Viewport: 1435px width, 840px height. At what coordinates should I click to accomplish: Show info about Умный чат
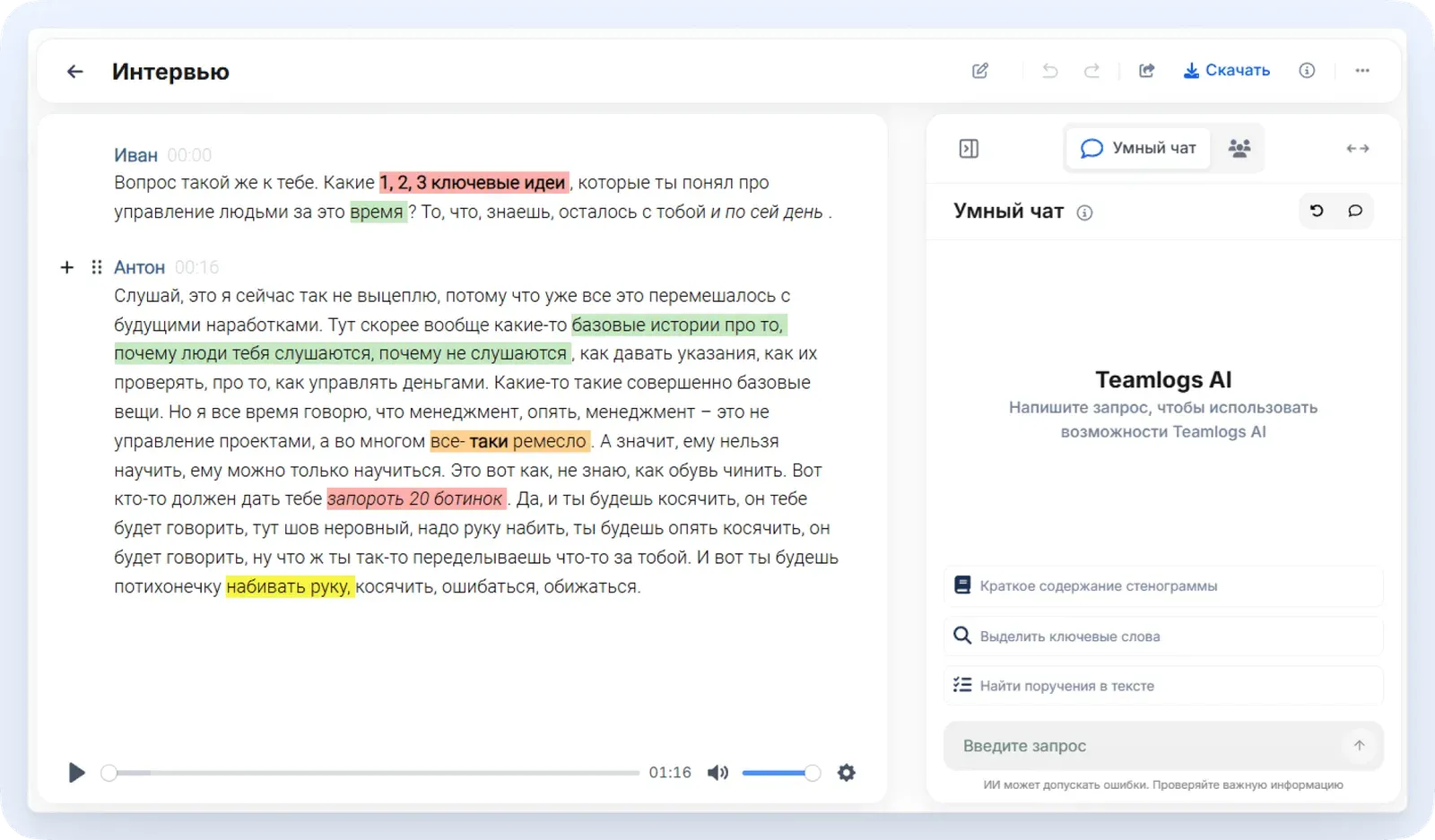pyautogui.click(x=1084, y=212)
